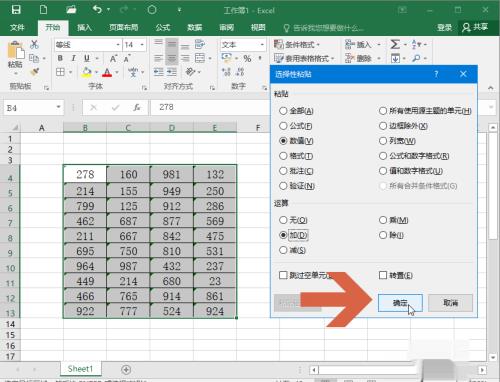Click the 登录 Sign in link

445,27
